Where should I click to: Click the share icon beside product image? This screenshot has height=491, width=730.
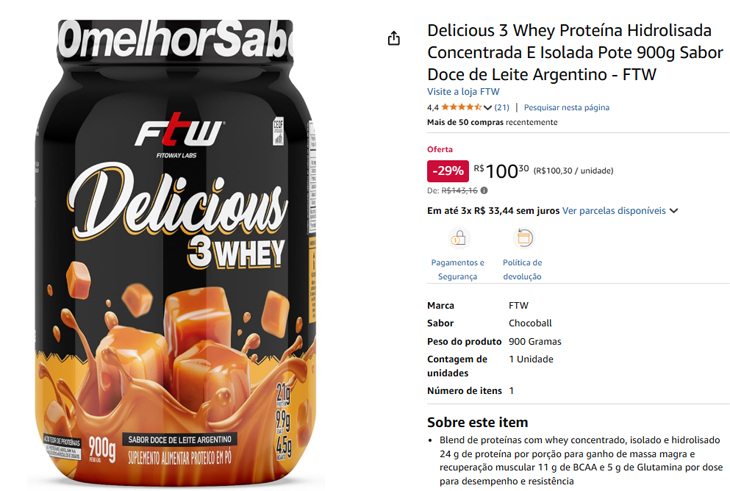point(394,39)
